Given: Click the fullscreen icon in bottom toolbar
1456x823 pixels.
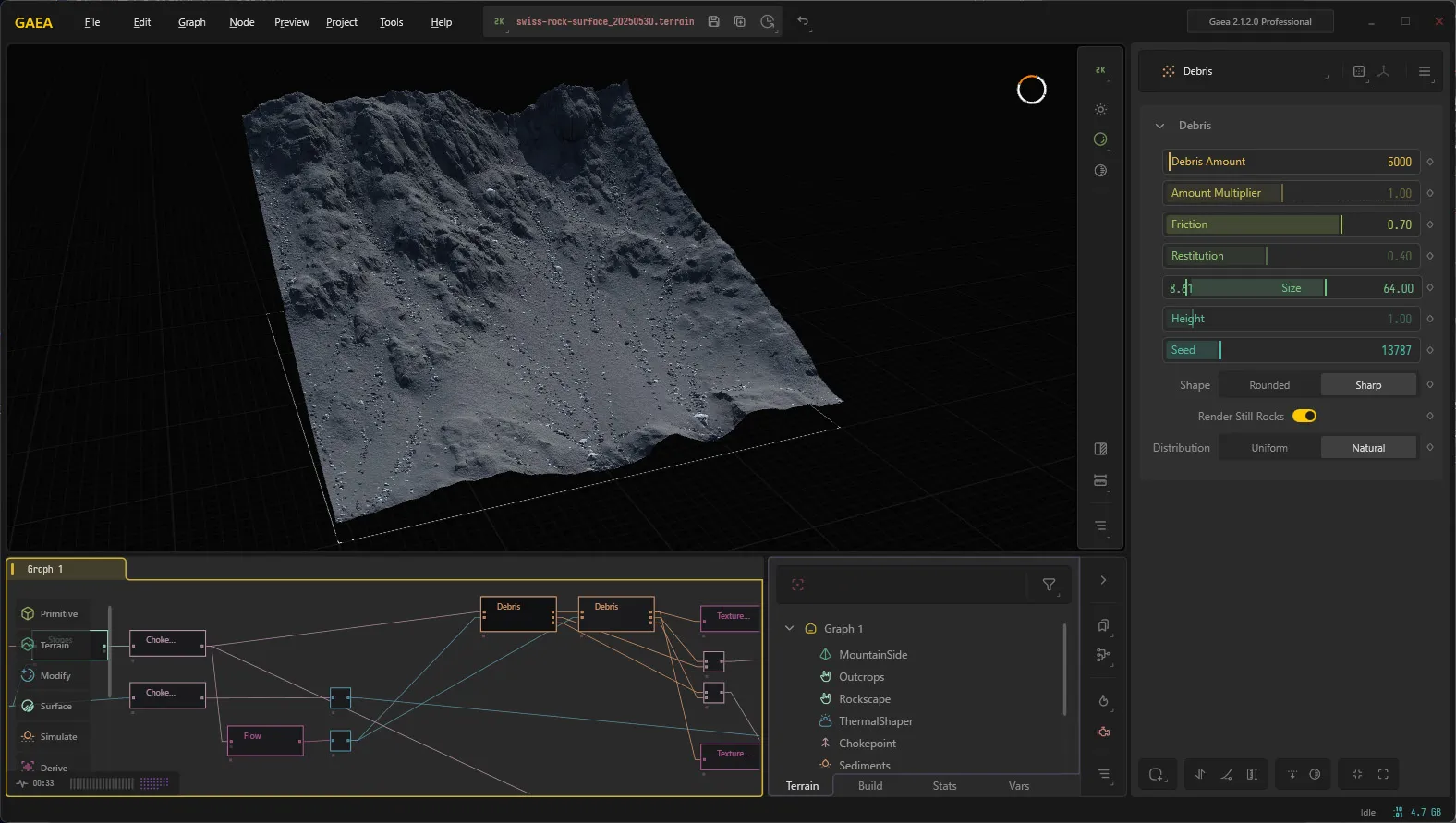Looking at the screenshot, I should 1383,774.
